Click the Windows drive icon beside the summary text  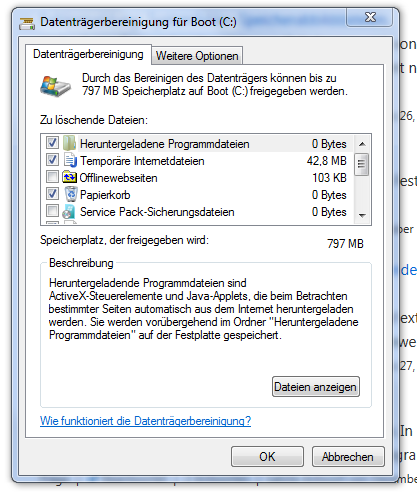[x=55, y=86]
